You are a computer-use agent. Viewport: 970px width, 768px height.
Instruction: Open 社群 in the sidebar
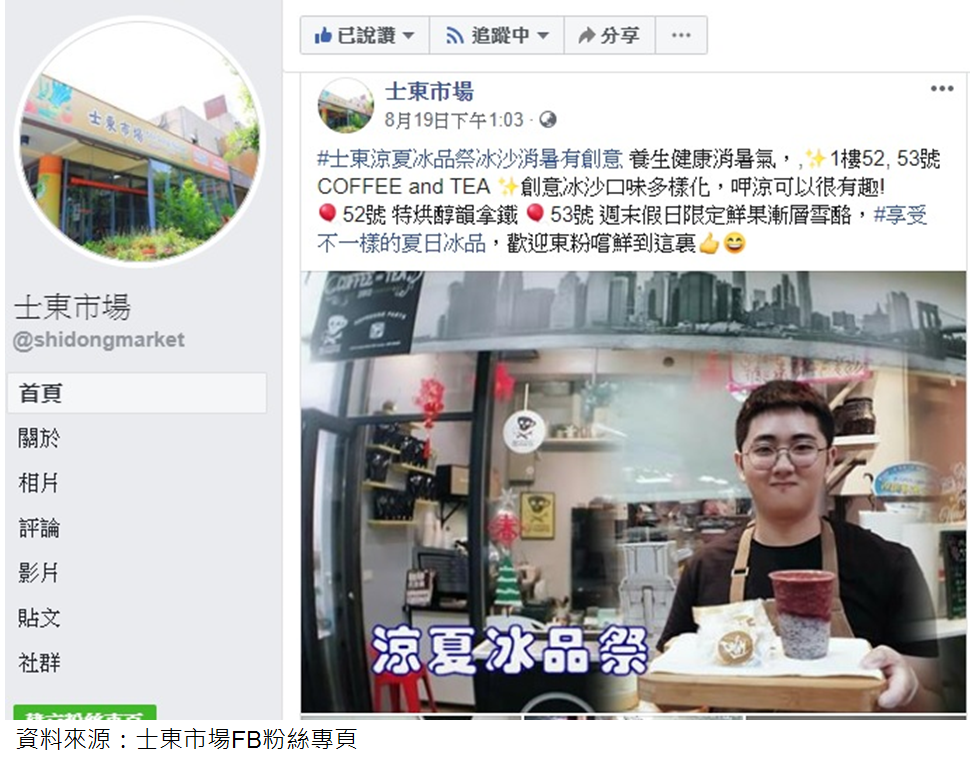pyautogui.click(x=39, y=663)
